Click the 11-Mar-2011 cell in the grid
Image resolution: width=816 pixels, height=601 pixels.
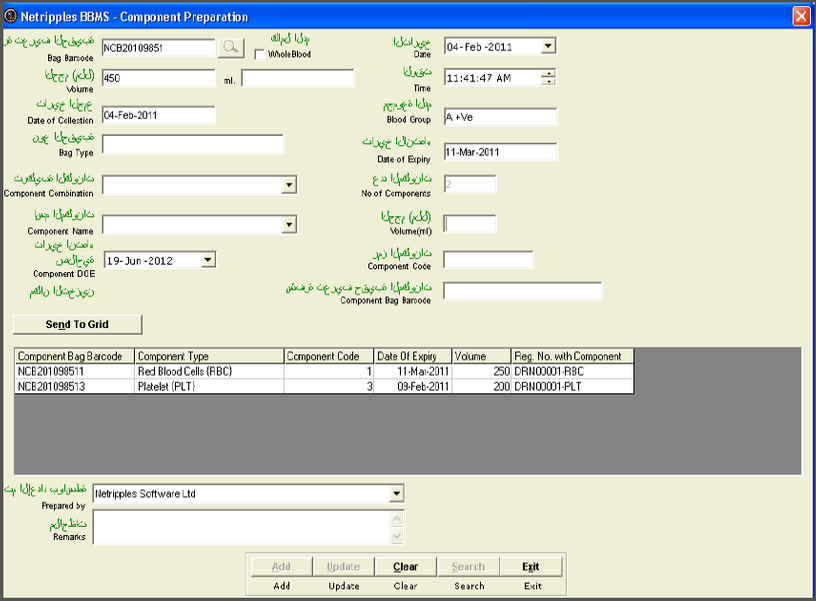click(413, 372)
